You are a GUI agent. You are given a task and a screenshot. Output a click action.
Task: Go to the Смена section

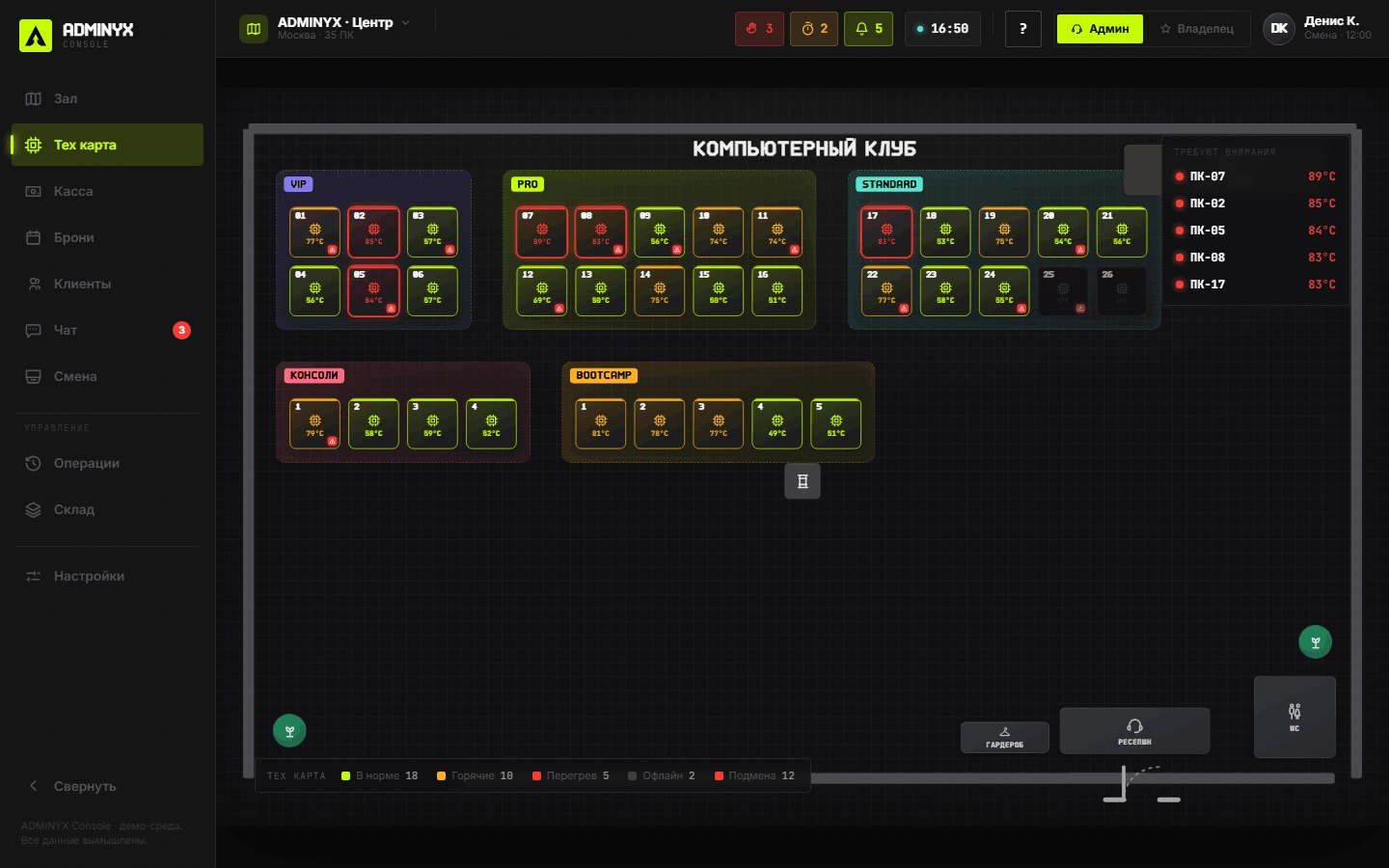[x=107, y=376]
